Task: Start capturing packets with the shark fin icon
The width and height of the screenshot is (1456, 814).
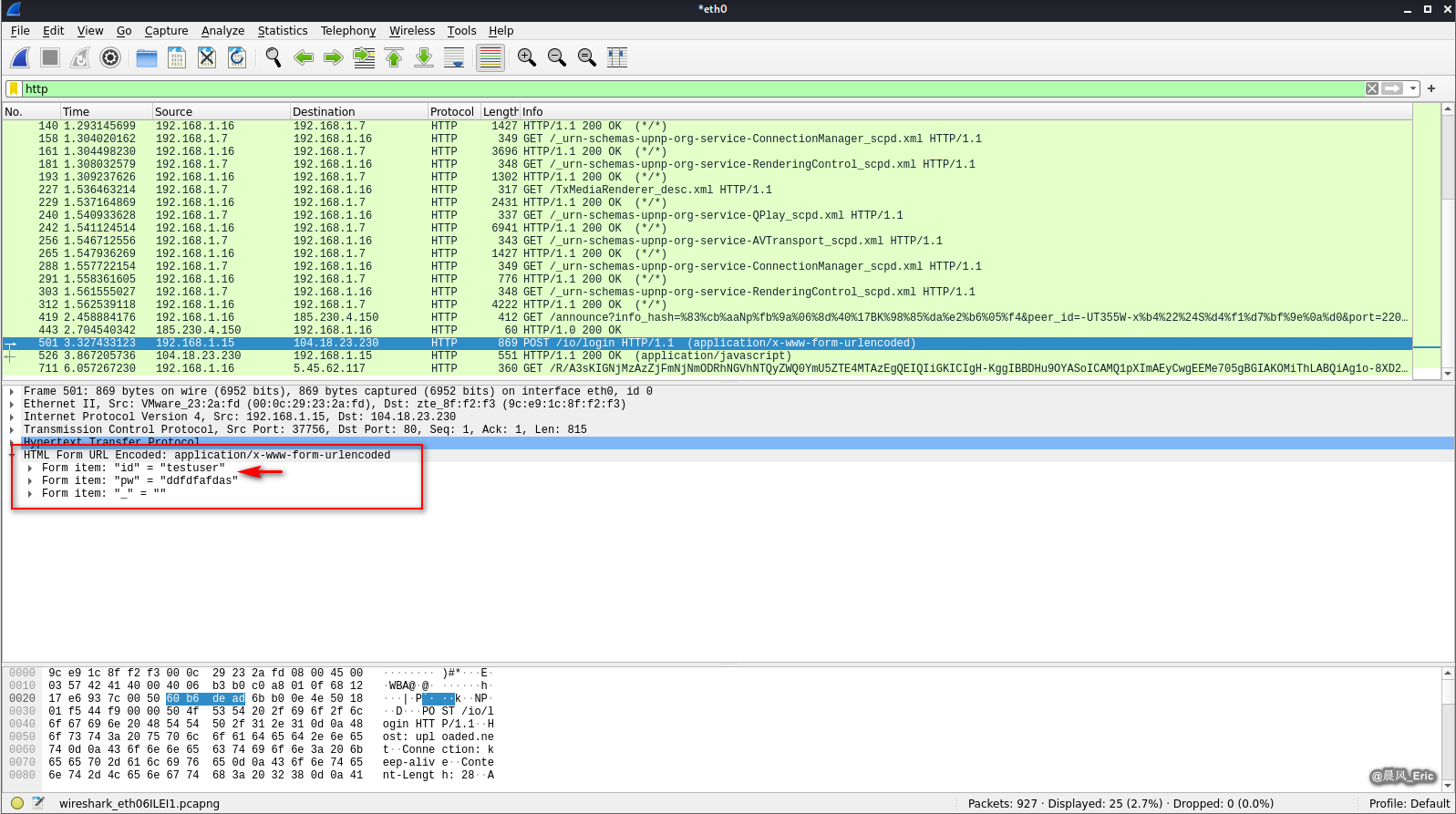Action: (20, 57)
